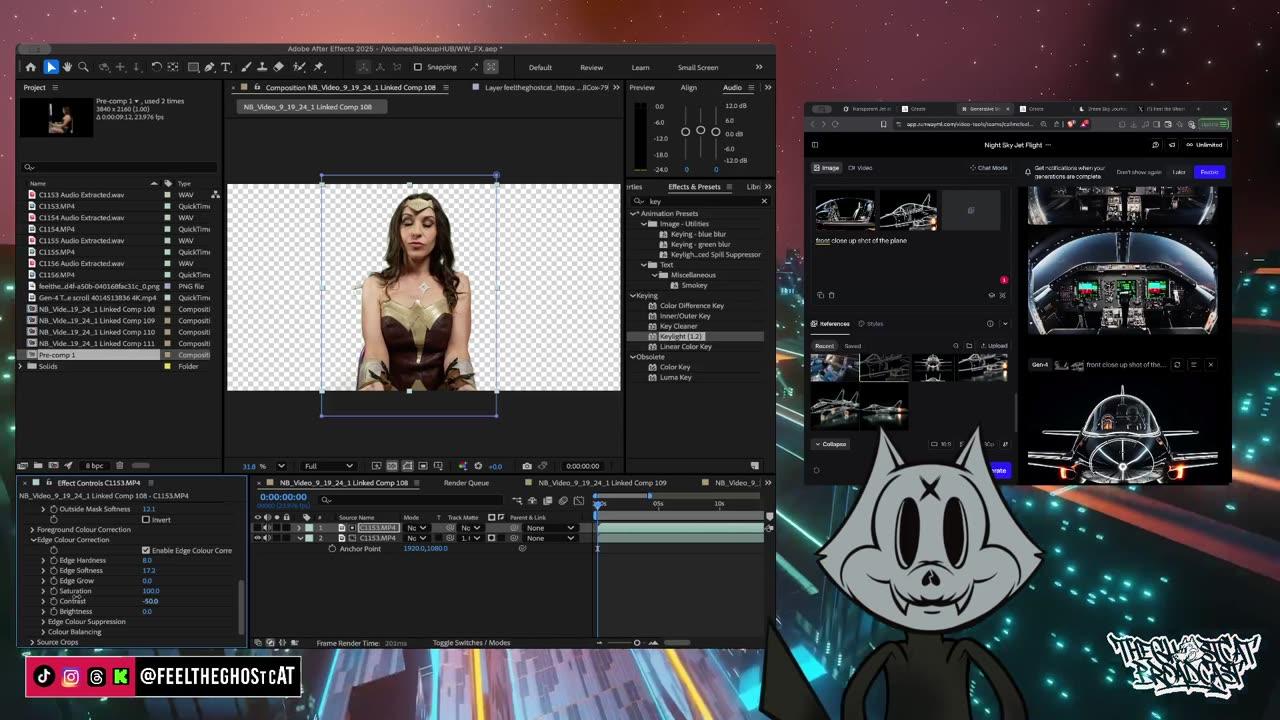Toggle video eye for layer 2 C1153.MP4
The image size is (1280, 720).
258,538
